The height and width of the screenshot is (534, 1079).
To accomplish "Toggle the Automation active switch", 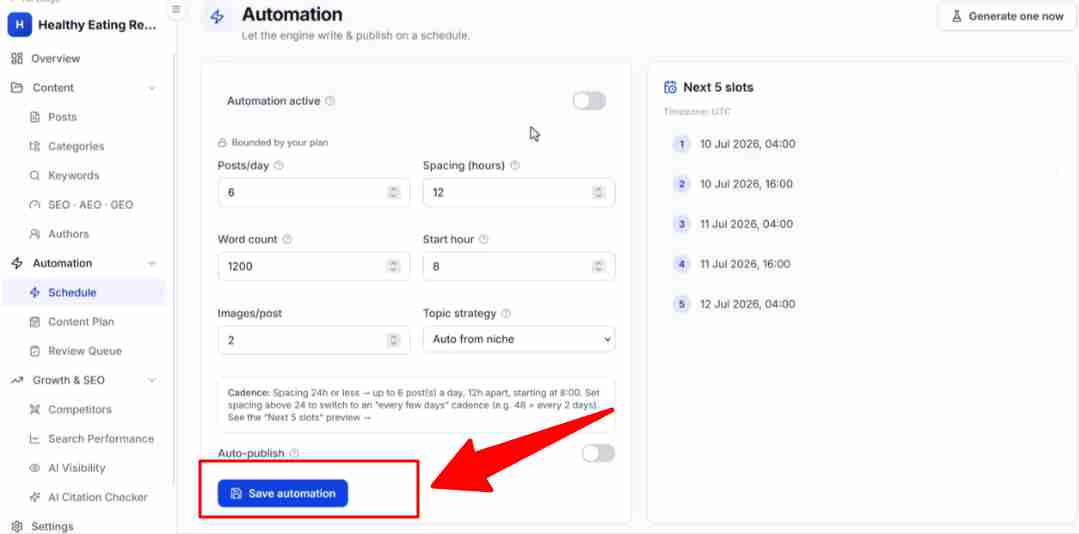I will 589,101.
